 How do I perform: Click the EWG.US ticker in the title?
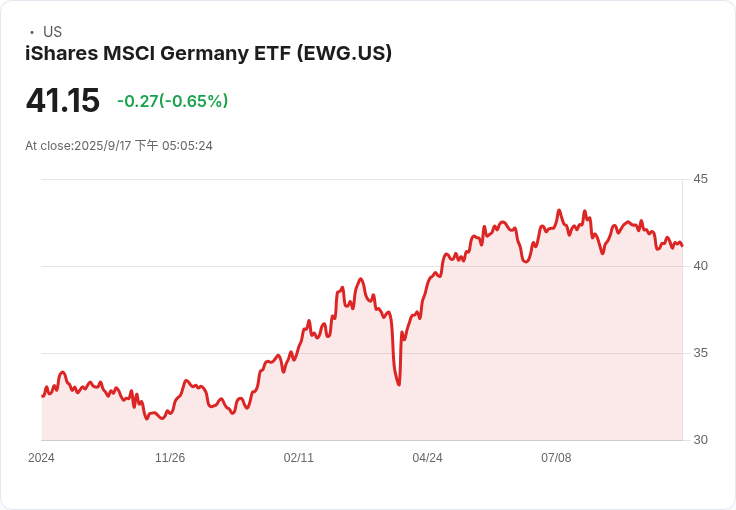click(x=345, y=53)
